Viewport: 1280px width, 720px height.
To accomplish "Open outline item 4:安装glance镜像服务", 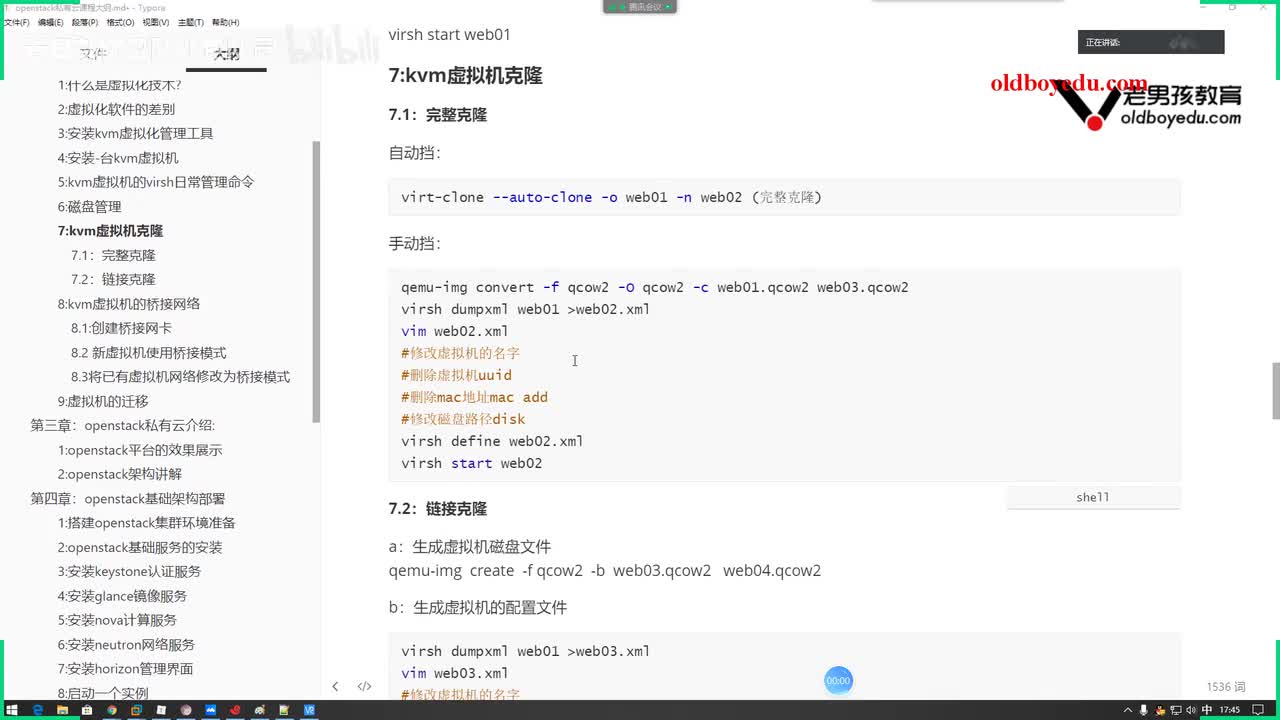I will pyautogui.click(x=122, y=596).
